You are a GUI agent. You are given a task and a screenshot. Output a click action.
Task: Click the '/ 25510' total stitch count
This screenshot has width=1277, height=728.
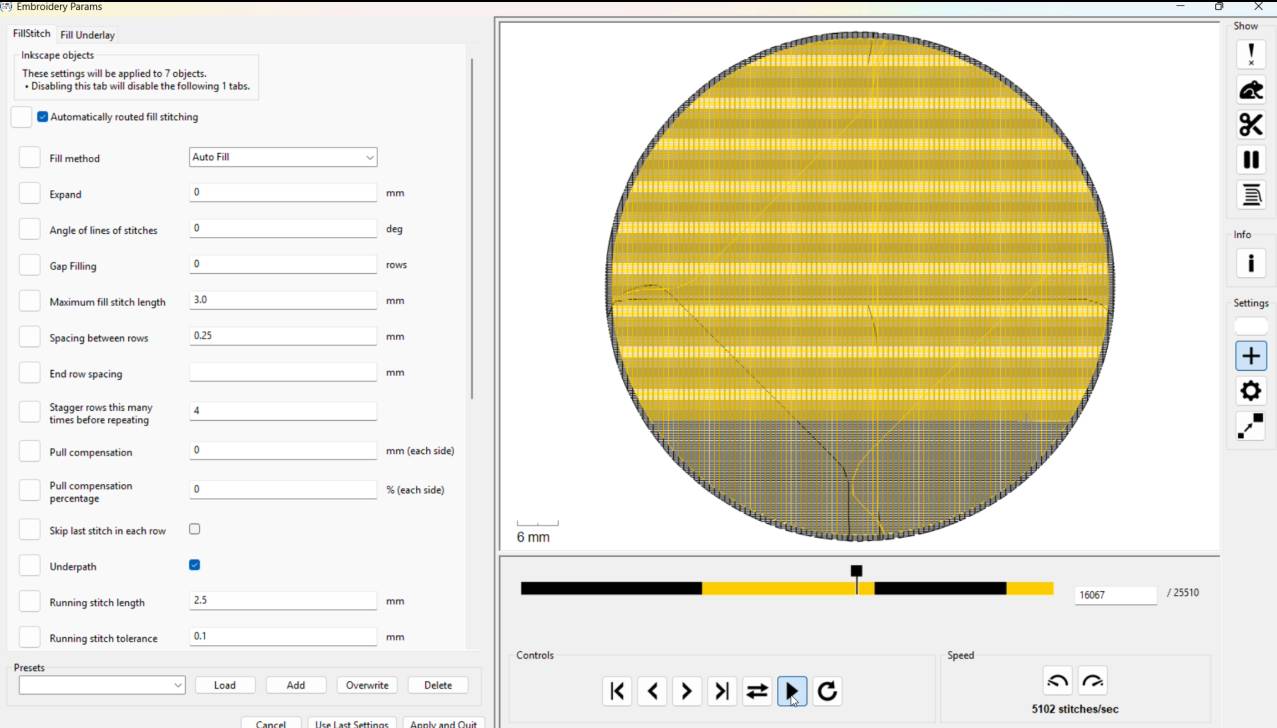[x=1183, y=593]
